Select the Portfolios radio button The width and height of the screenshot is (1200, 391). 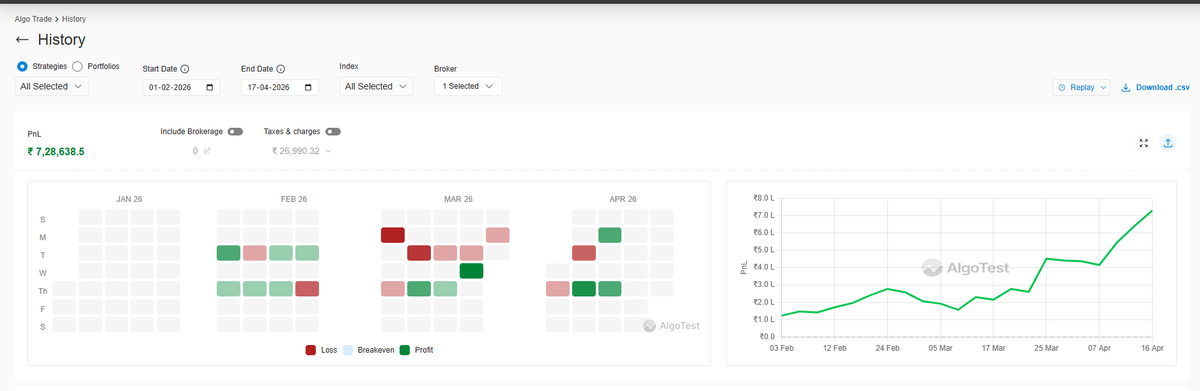(77, 66)
